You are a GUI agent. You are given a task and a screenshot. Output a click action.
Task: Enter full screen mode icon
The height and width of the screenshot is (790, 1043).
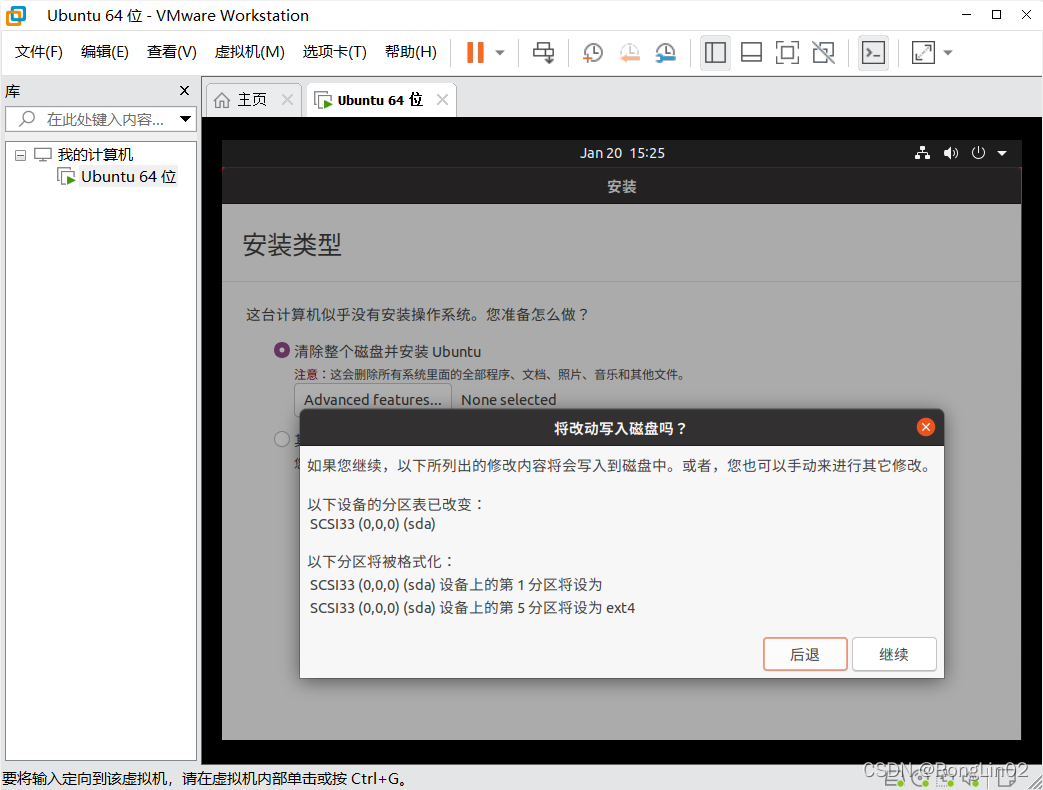788,53
